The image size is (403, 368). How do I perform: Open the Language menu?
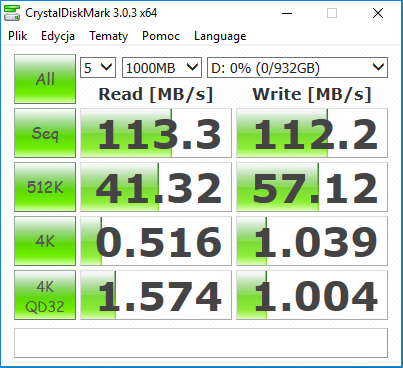220,36
